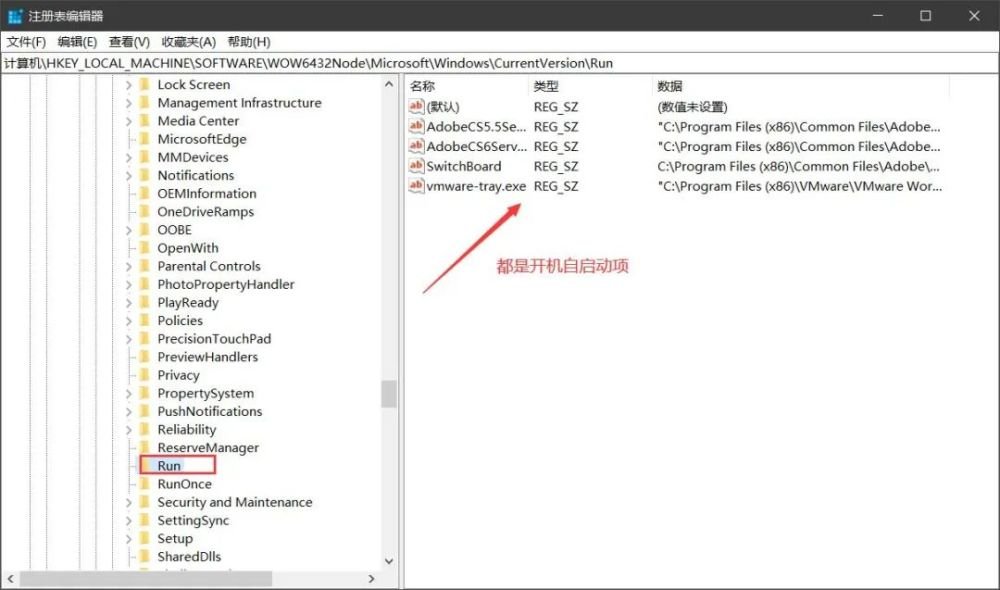
Task: Click the (默认) default value icon
Action: (417, 107)
